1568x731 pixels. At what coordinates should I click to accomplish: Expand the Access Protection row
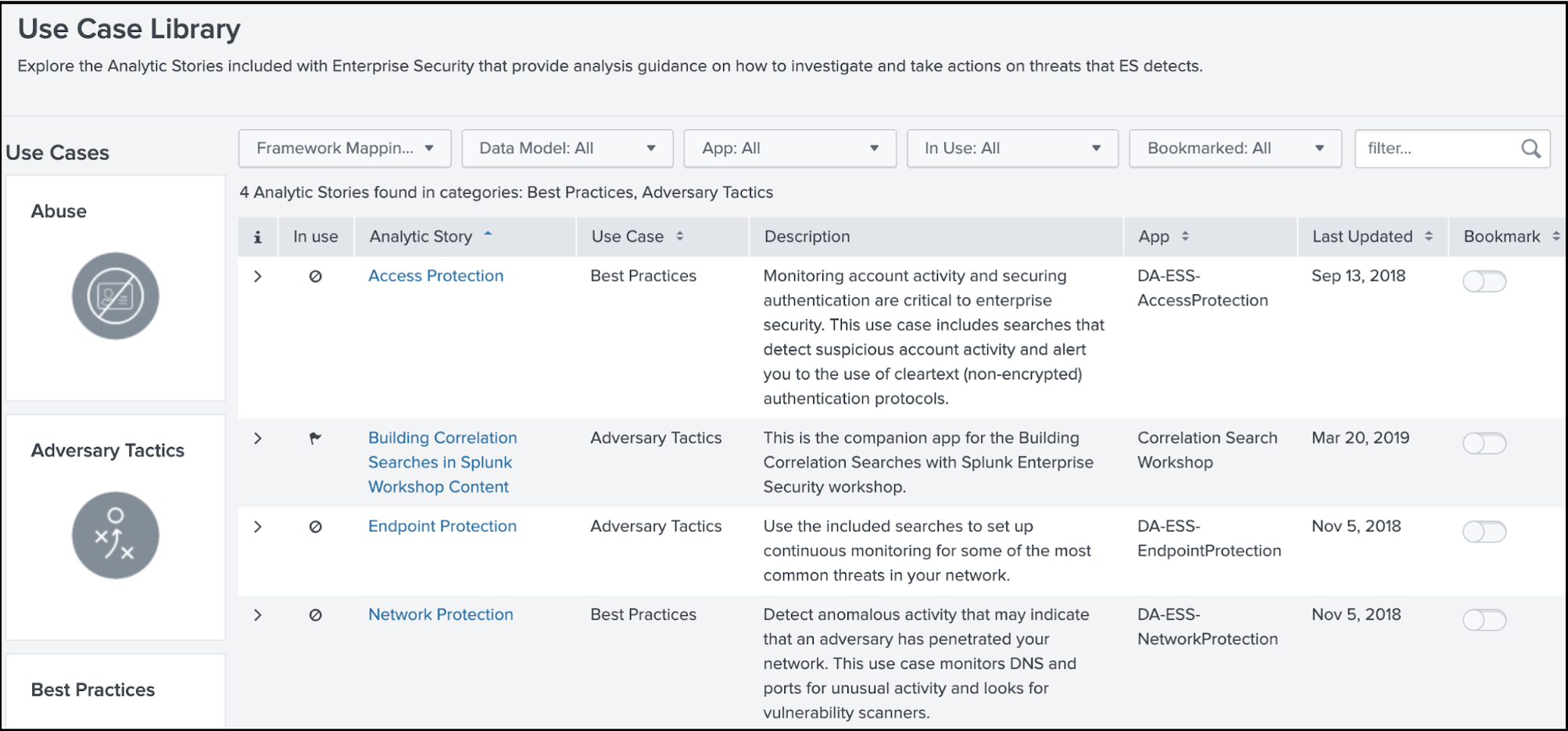coord(258,276)
